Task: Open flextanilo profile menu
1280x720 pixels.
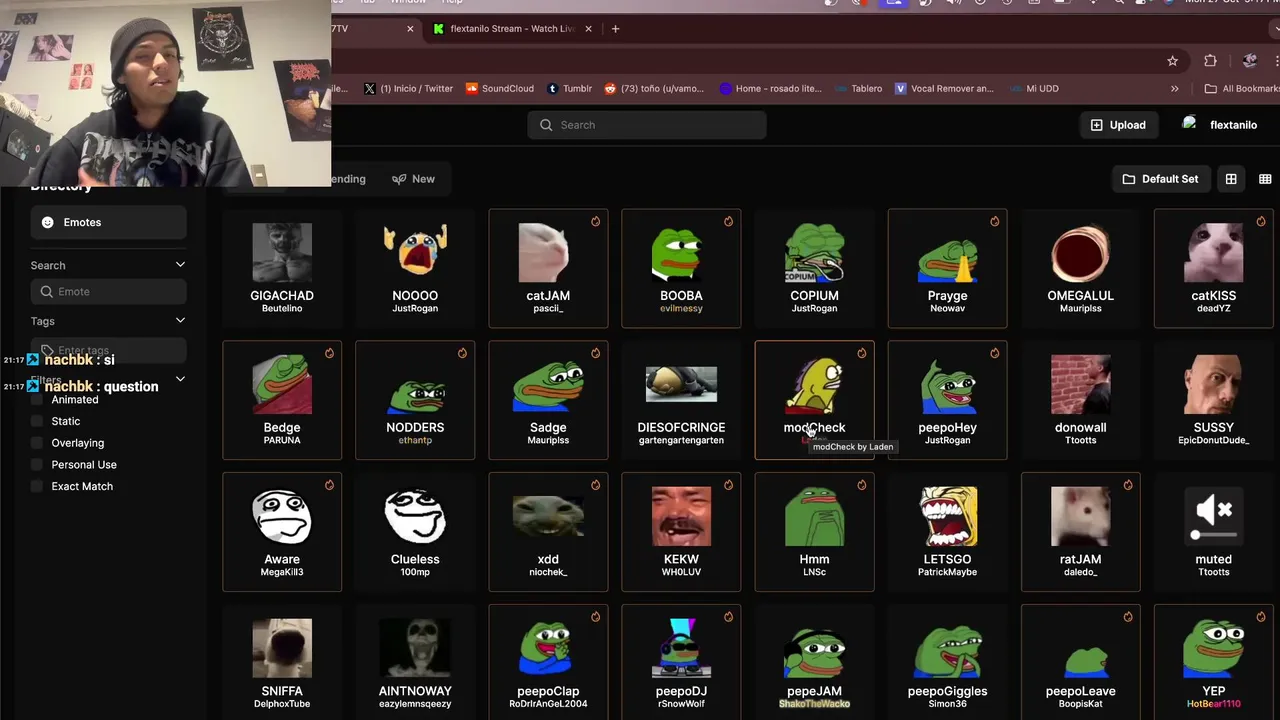Action: [1220, 125]
